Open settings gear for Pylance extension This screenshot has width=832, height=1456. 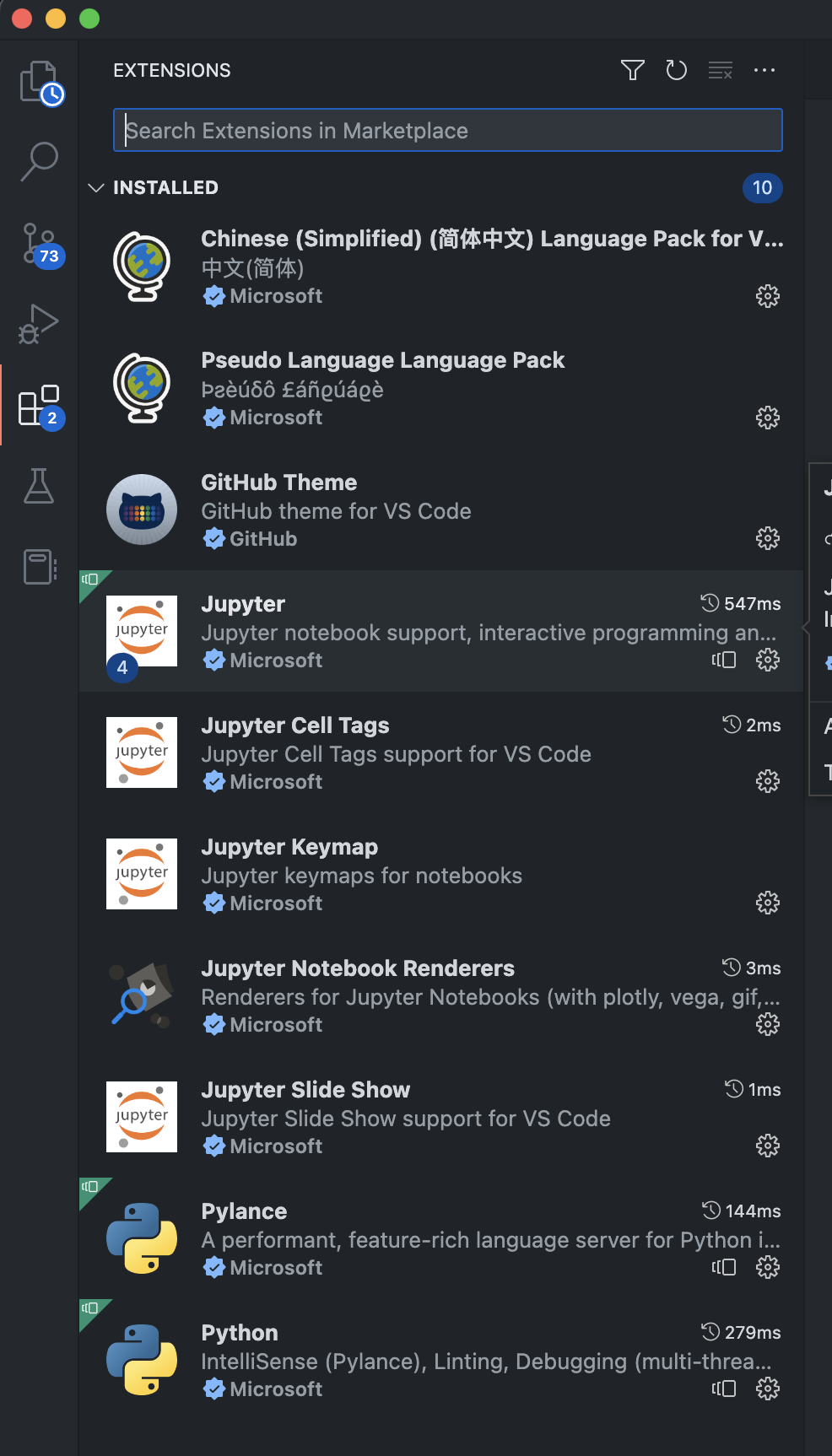(767, 1266)
